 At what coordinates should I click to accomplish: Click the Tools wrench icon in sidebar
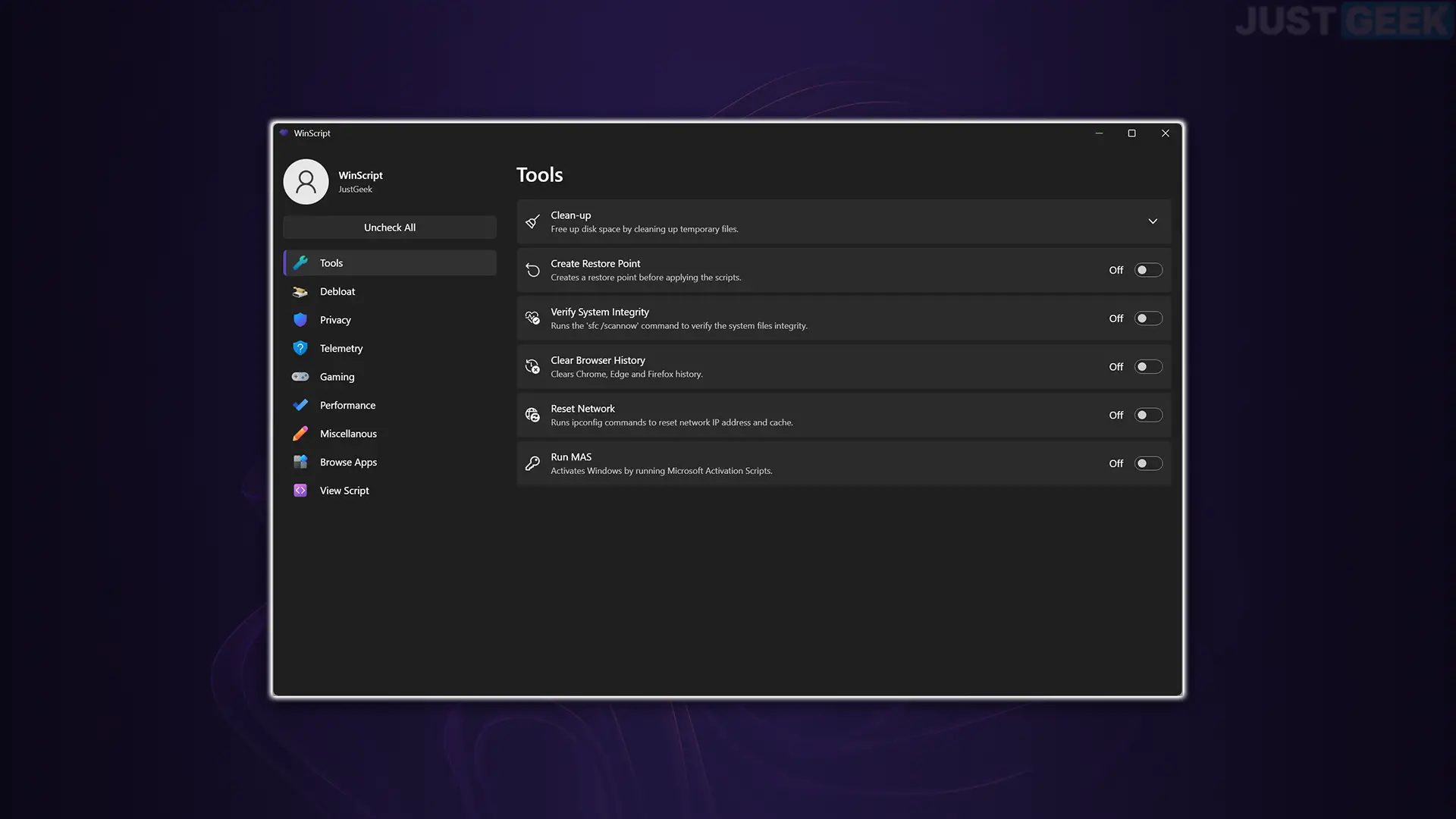pos(300,263)
